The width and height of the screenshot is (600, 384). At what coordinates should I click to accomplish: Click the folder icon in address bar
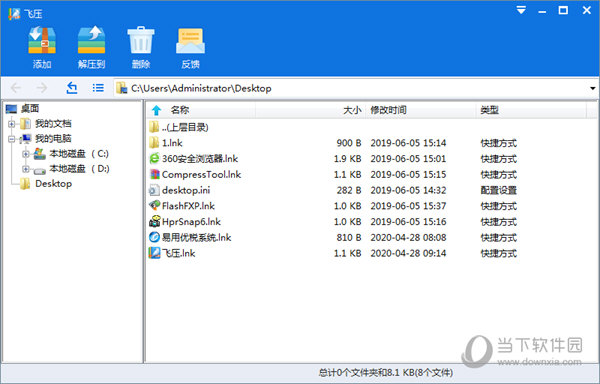[122, 88]
